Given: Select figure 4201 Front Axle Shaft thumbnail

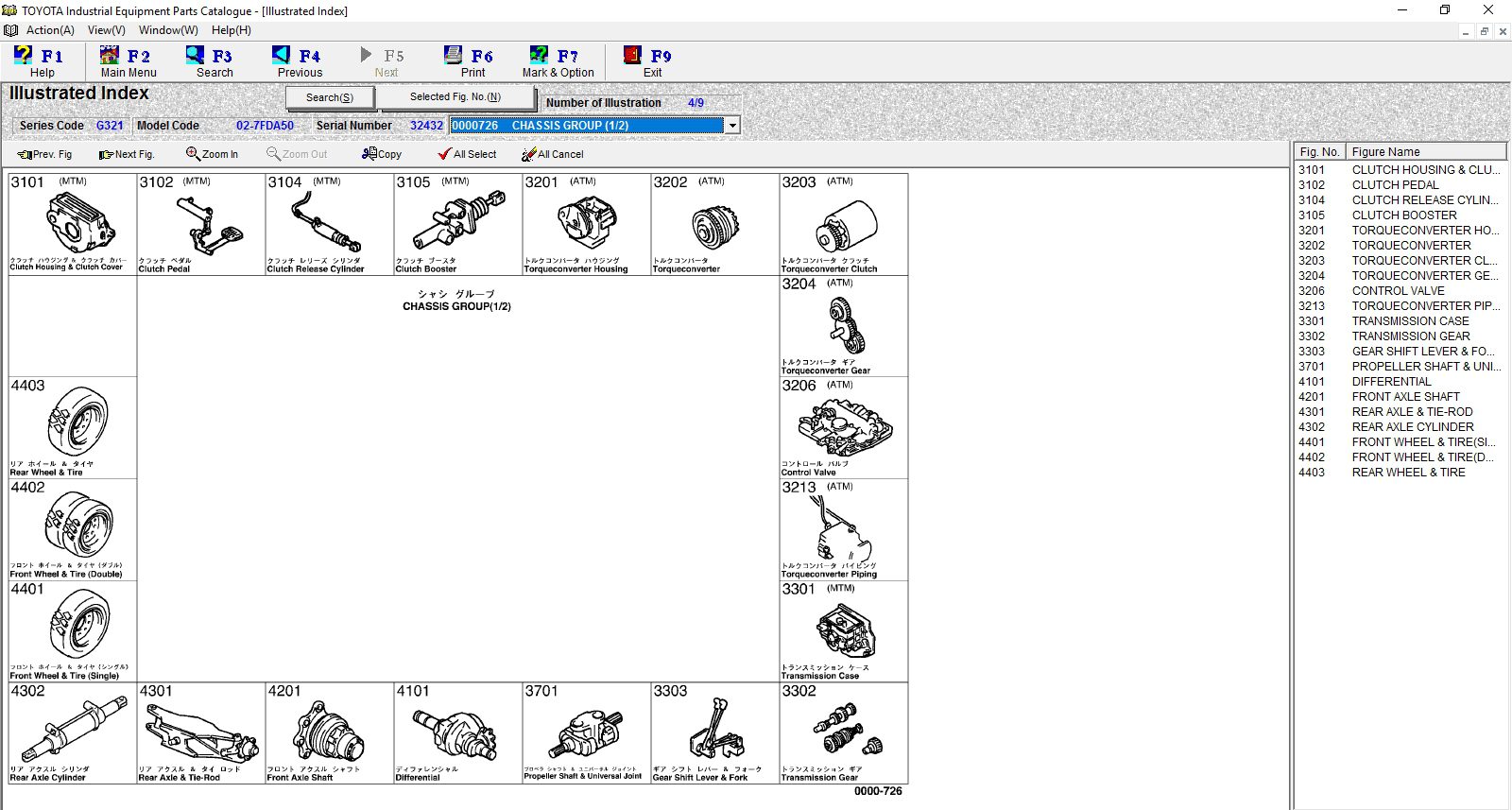Looking at the screenshot, I should pos(330,733).
